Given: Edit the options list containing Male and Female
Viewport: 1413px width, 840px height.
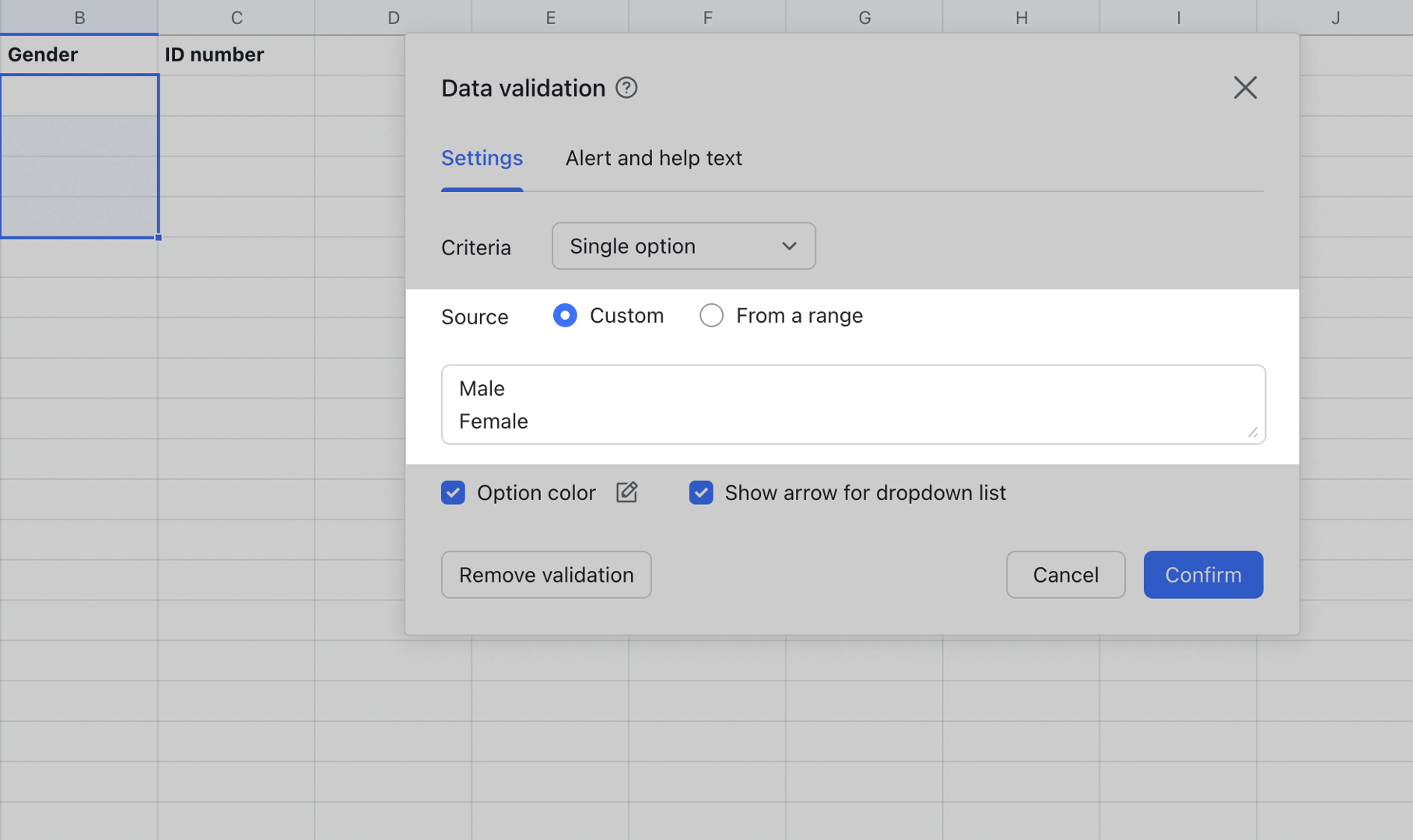Looking at the screenshot, I should (852, 404).
